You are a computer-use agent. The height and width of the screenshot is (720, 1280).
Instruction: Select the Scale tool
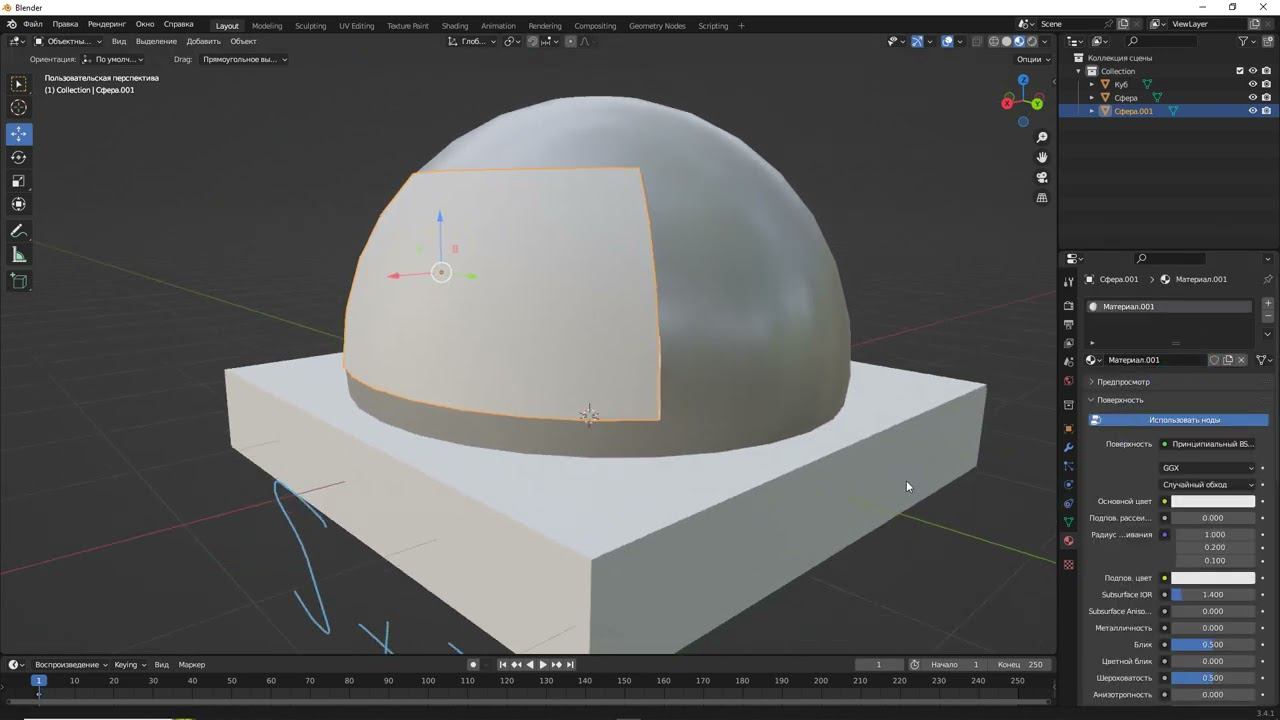[x=19, y=181]
